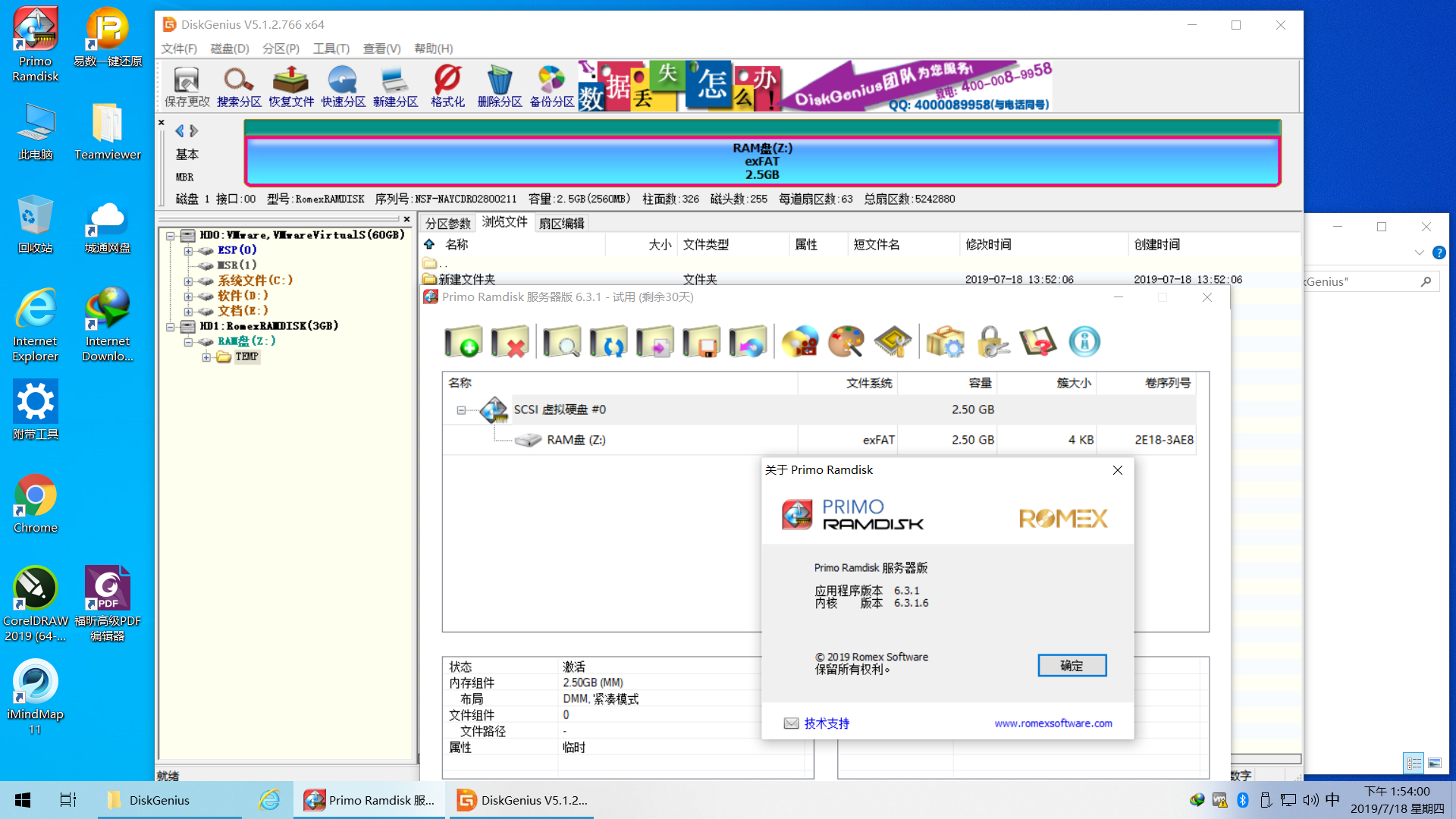Select the 新建文件夹 folder row

[859, 279]
